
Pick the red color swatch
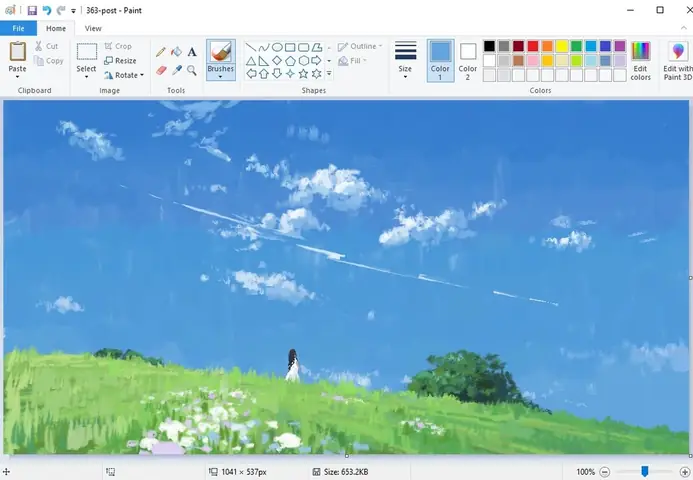pyautogui.click(x=533, y=46)
